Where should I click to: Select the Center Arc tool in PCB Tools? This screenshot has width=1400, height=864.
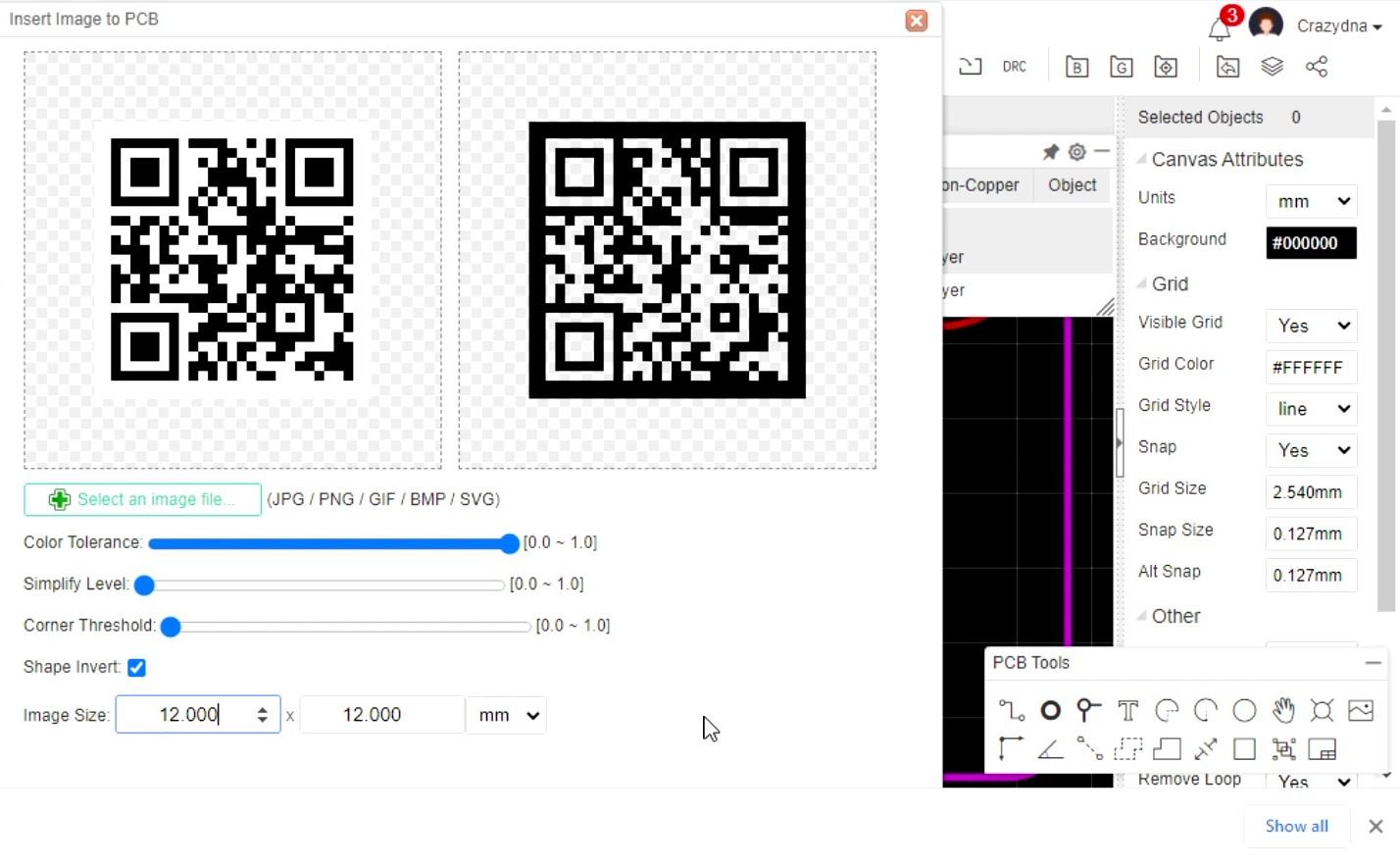pos(1206,710)
